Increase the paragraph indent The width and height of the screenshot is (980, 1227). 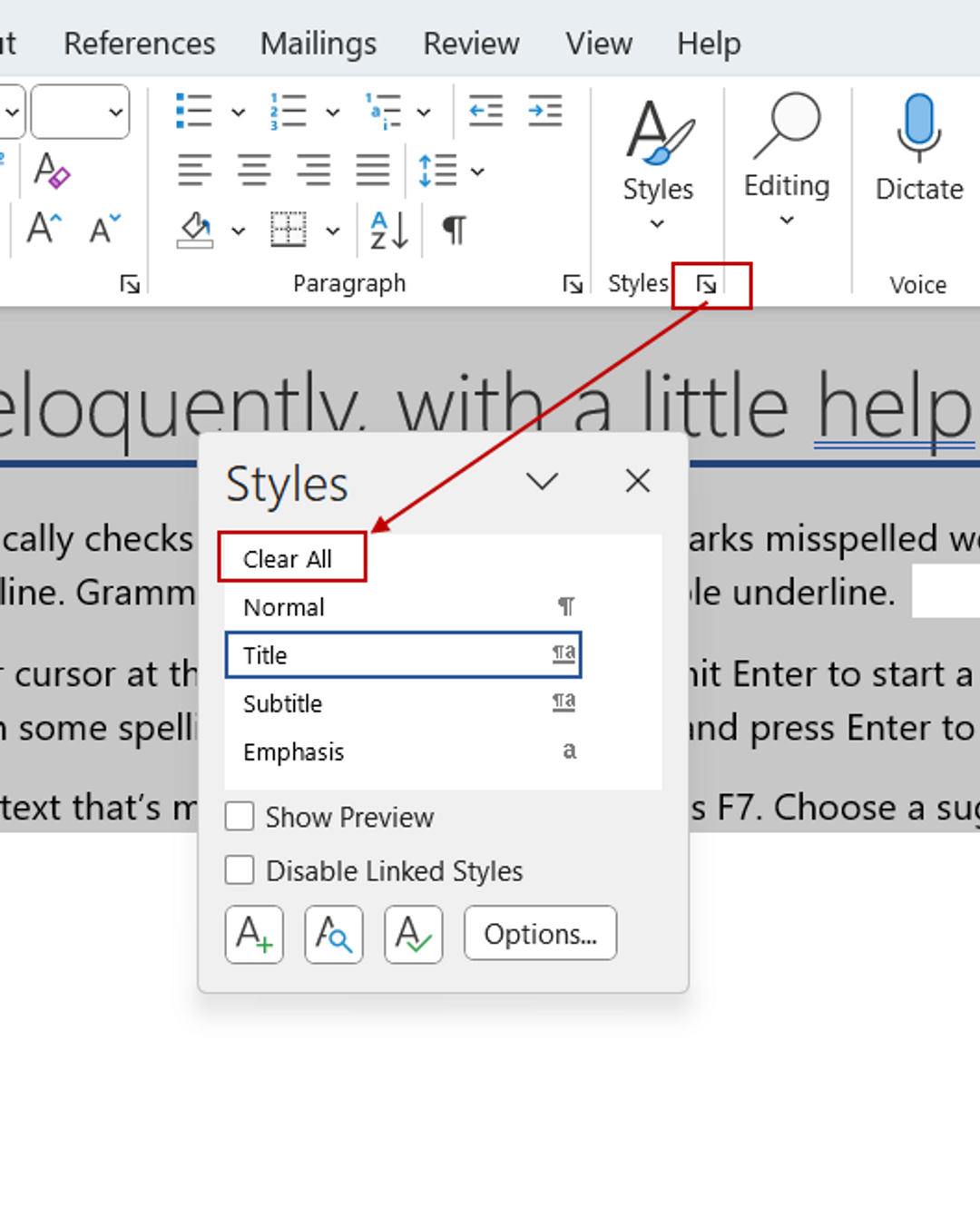point(544,111)
